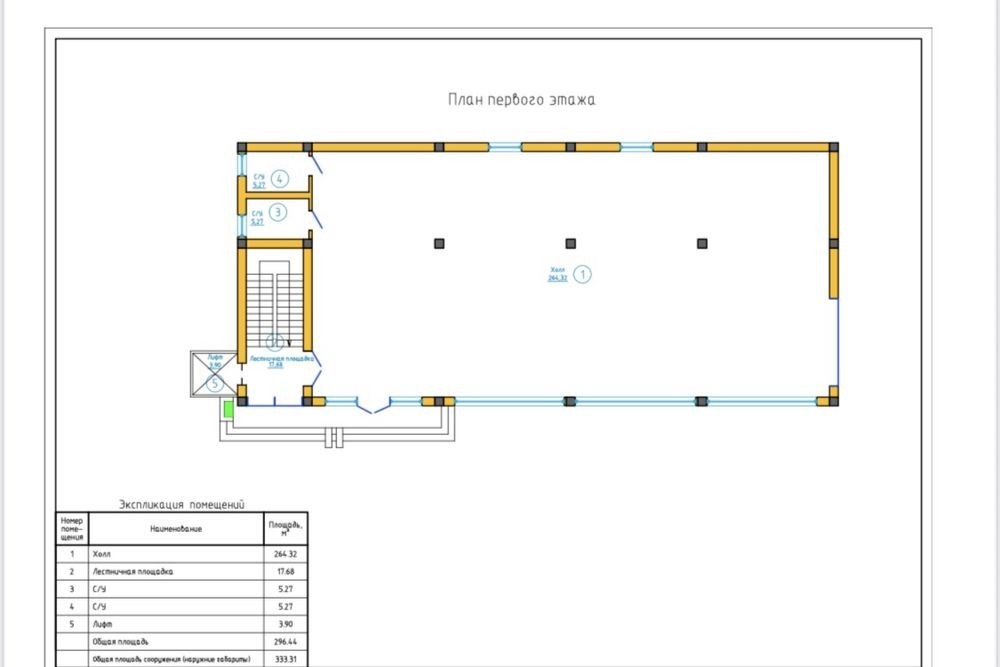Click the green square near the entrance
The height and width of the screenshot is (667, 1000).
[228, 408]
